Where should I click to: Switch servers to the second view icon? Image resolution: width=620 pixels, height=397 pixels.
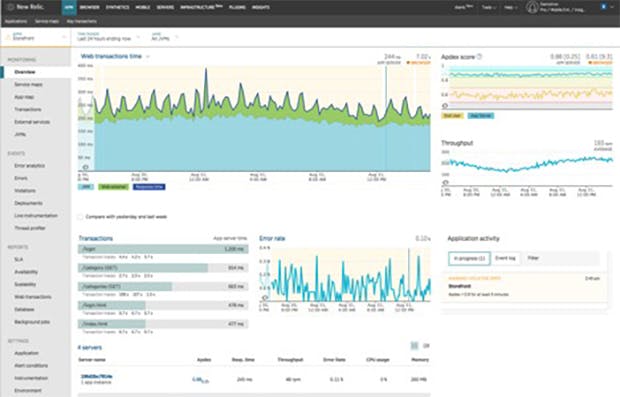click(426, 346)
